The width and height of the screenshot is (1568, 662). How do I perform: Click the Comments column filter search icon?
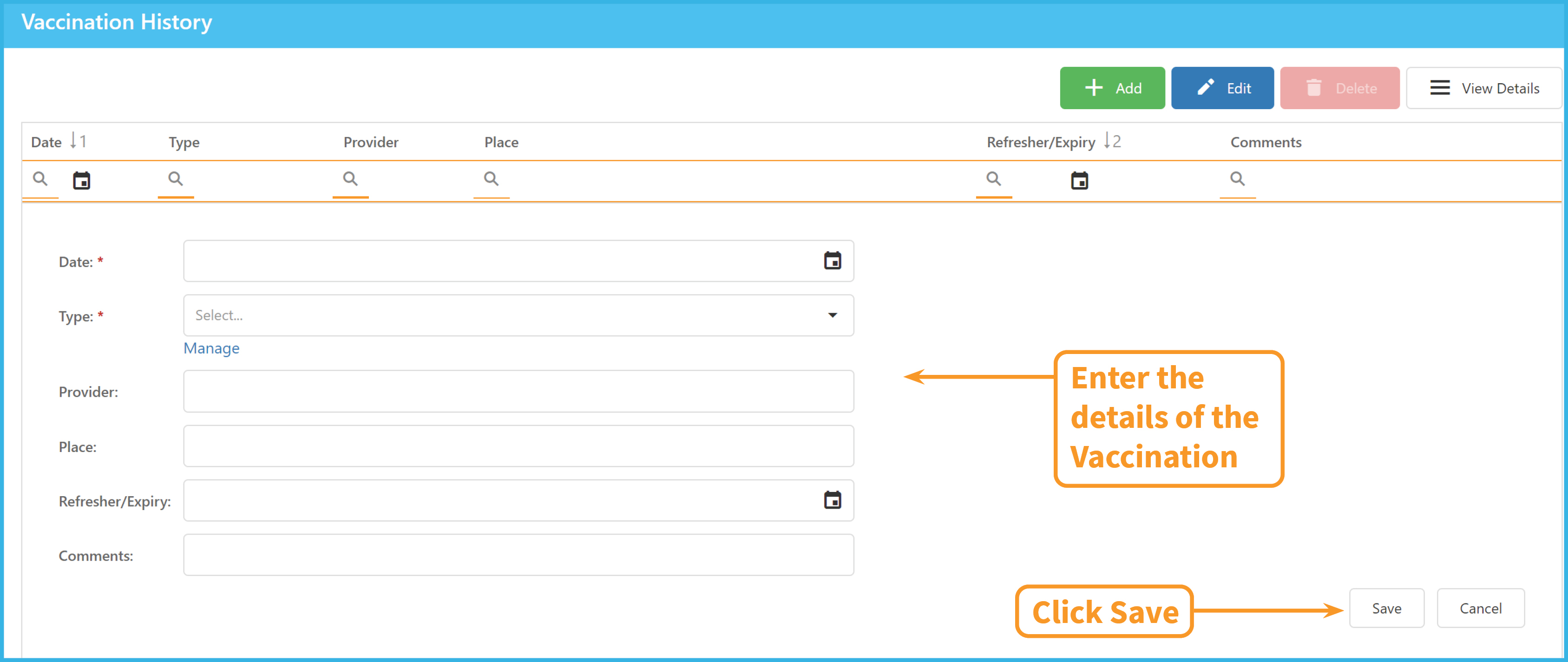coord(1238,179)
